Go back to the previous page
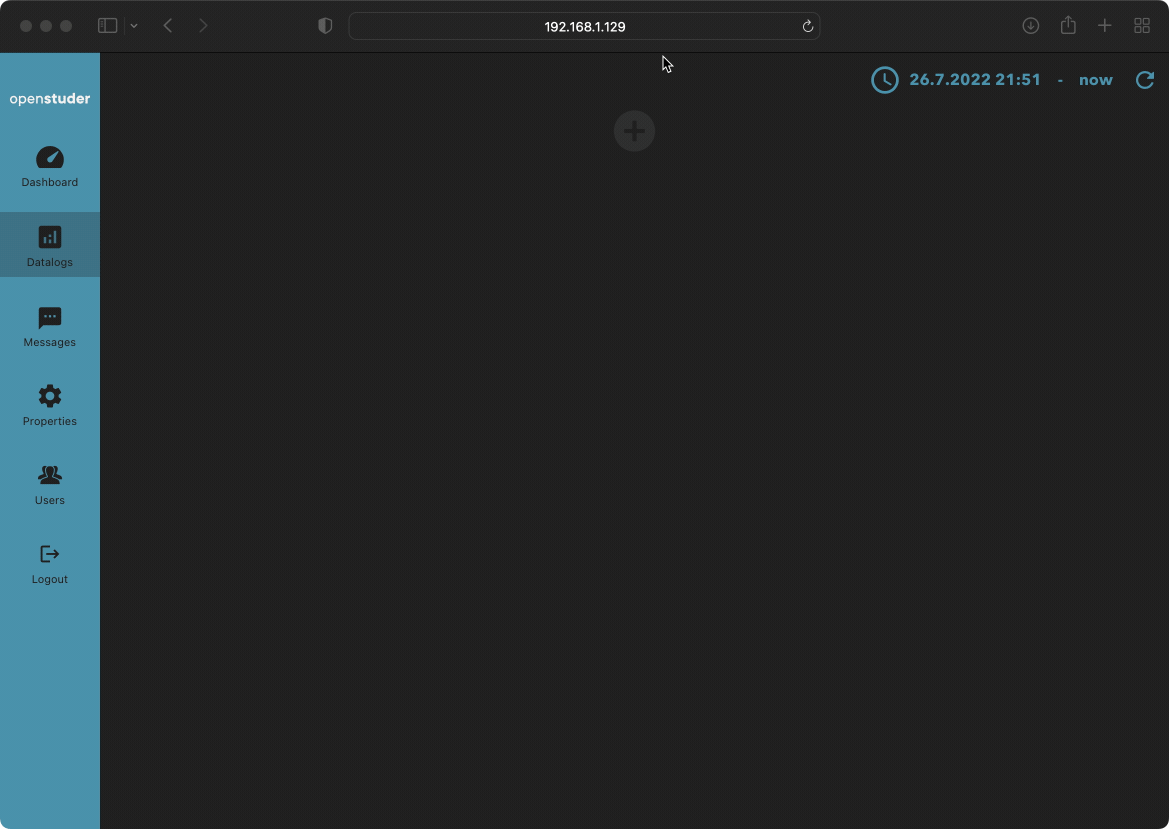The height and width of the screenshot is (829, 1169). point(168,26)
